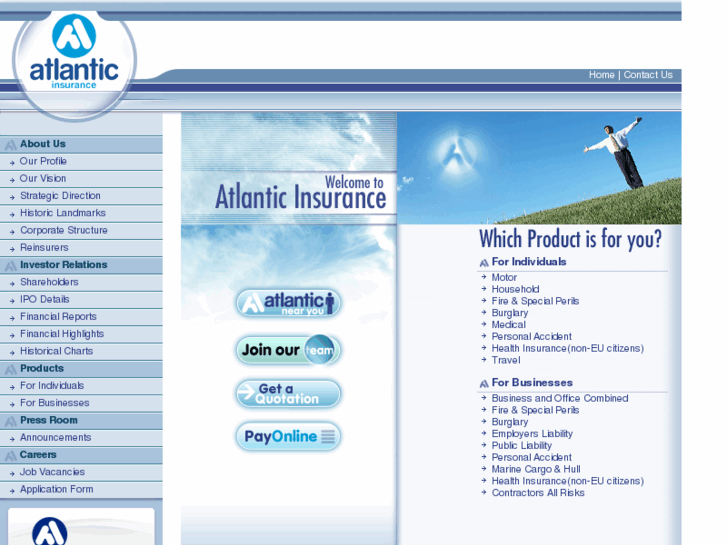Open Contractors All Risks
The height and width of the screenshot is (545, 727).
click(x=538, y=493)
